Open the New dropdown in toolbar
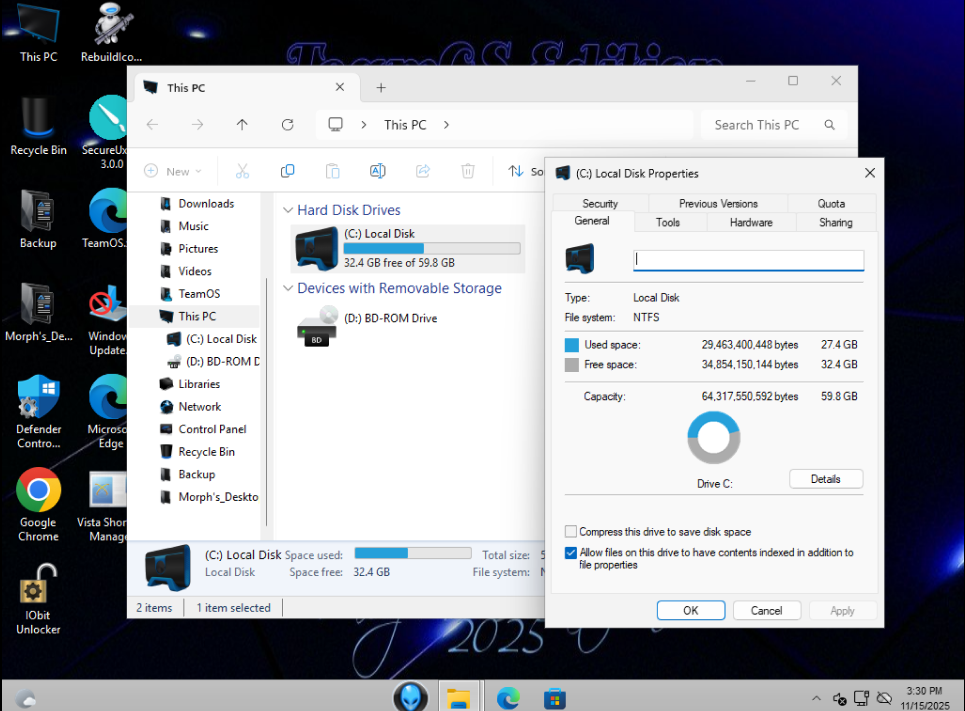Screen dimensions: 965x711 173,171
